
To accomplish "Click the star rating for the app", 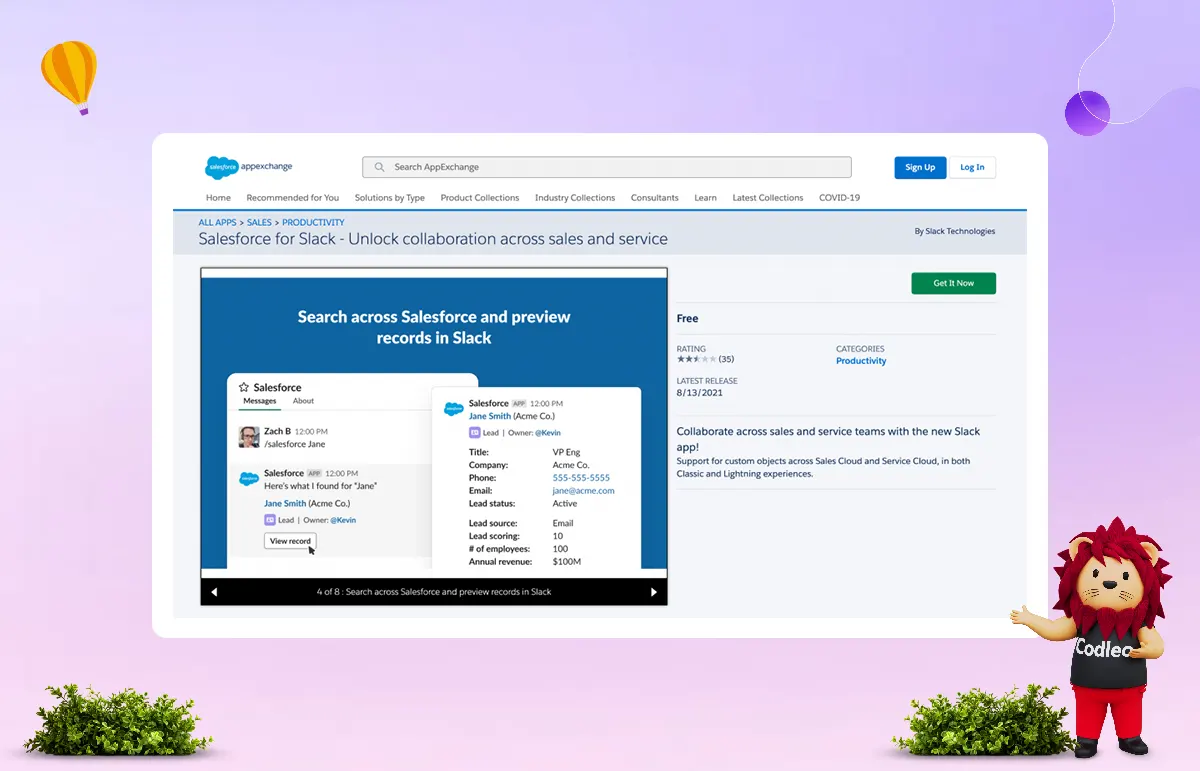I will point(697,359).
